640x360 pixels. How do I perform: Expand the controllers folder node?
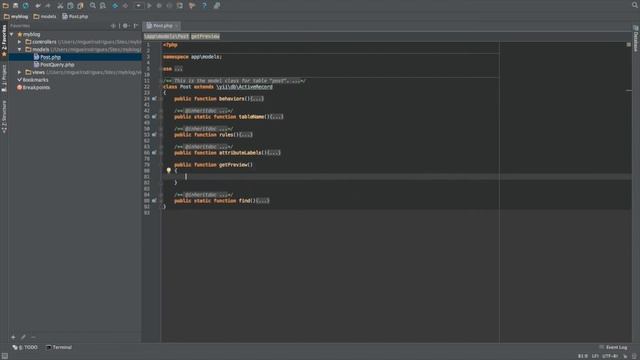(20, 42)
